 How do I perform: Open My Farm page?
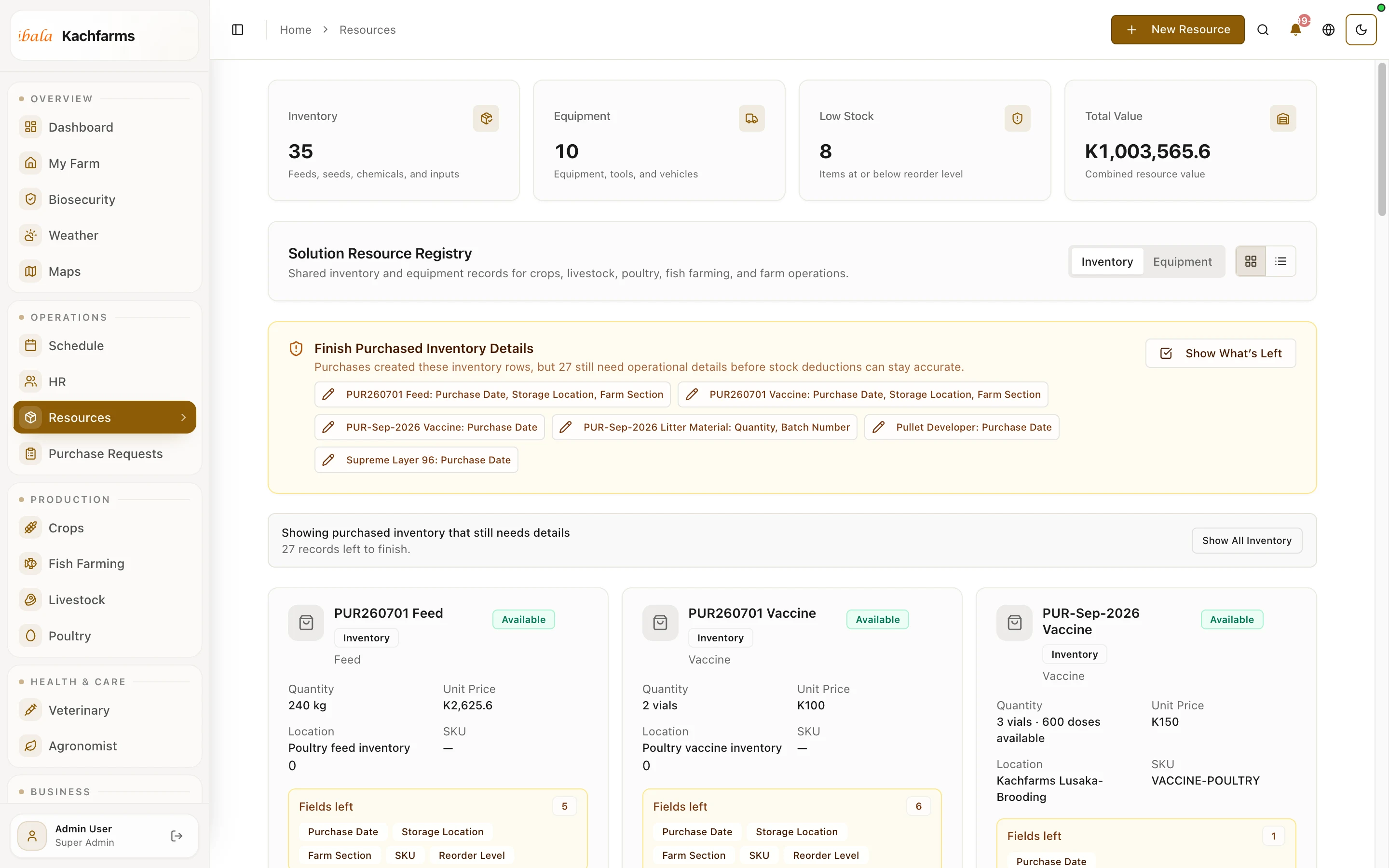105,163
